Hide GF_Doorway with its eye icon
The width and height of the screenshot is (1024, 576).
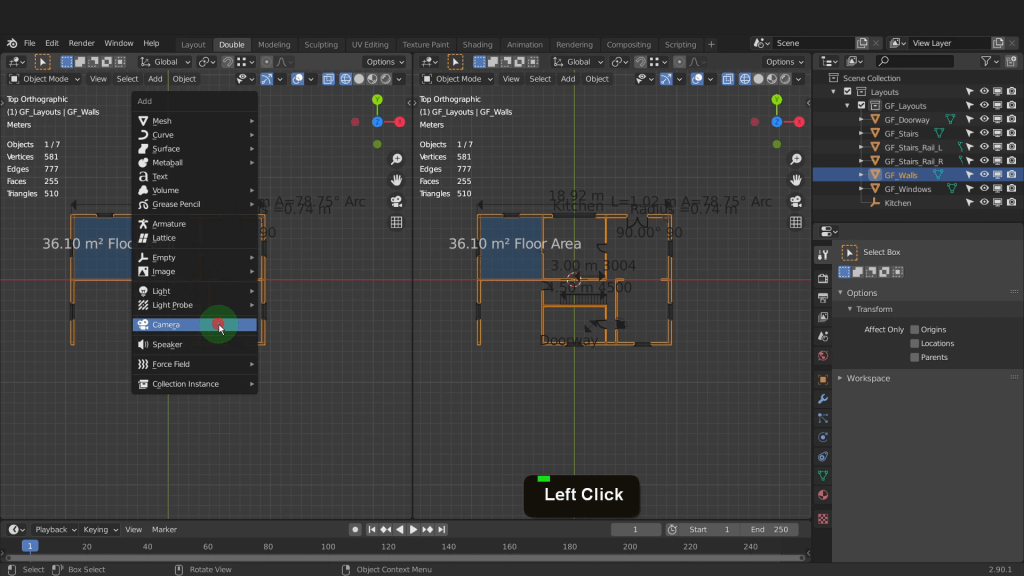[x=984, y=120]
